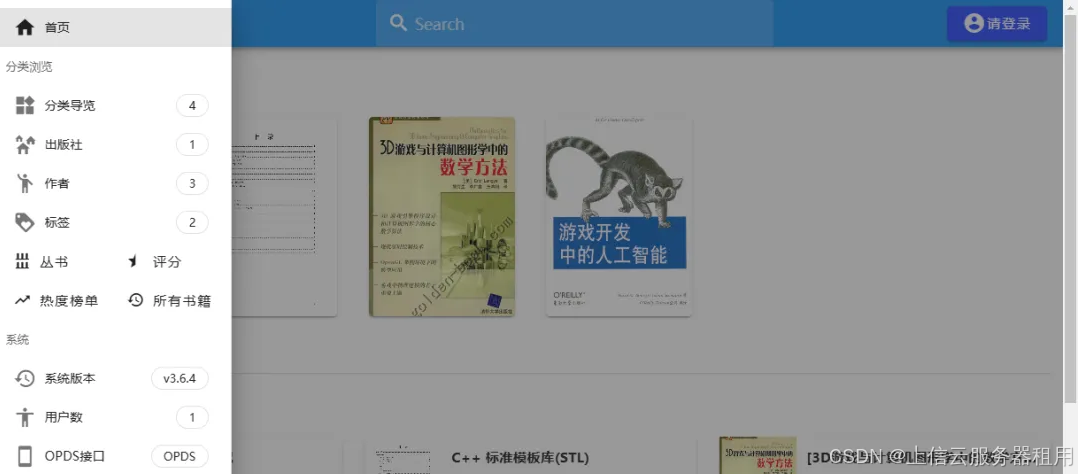Click the 标签 tag icon
This screenshot has height=474, width=1078.
tap(25, 223)
